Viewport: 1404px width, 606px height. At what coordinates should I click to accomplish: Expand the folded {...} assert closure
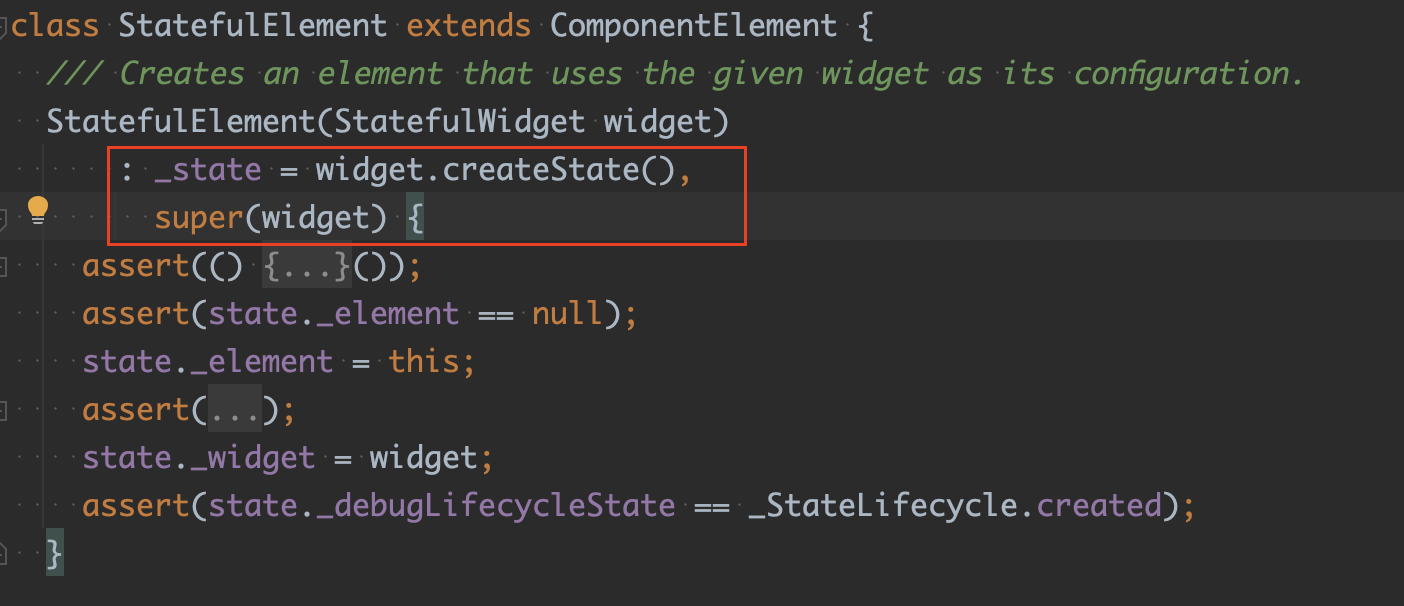(305, 266)
